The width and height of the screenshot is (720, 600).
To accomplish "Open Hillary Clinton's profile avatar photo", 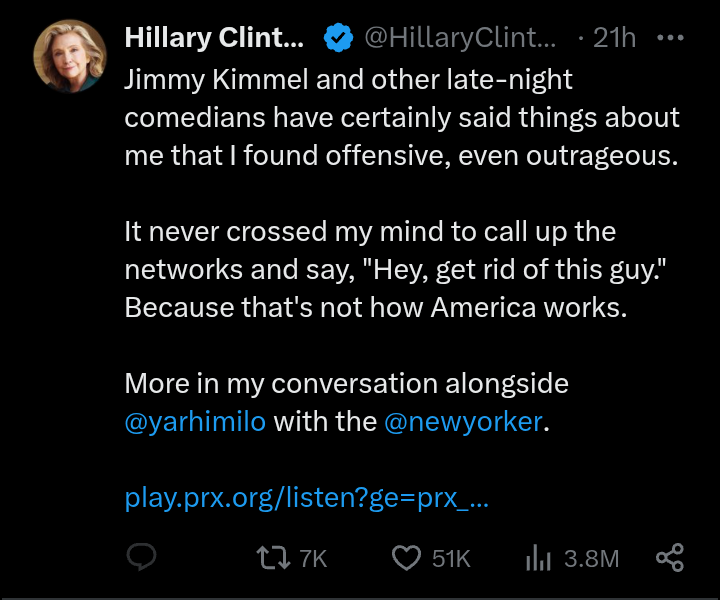I will [69, 56].
